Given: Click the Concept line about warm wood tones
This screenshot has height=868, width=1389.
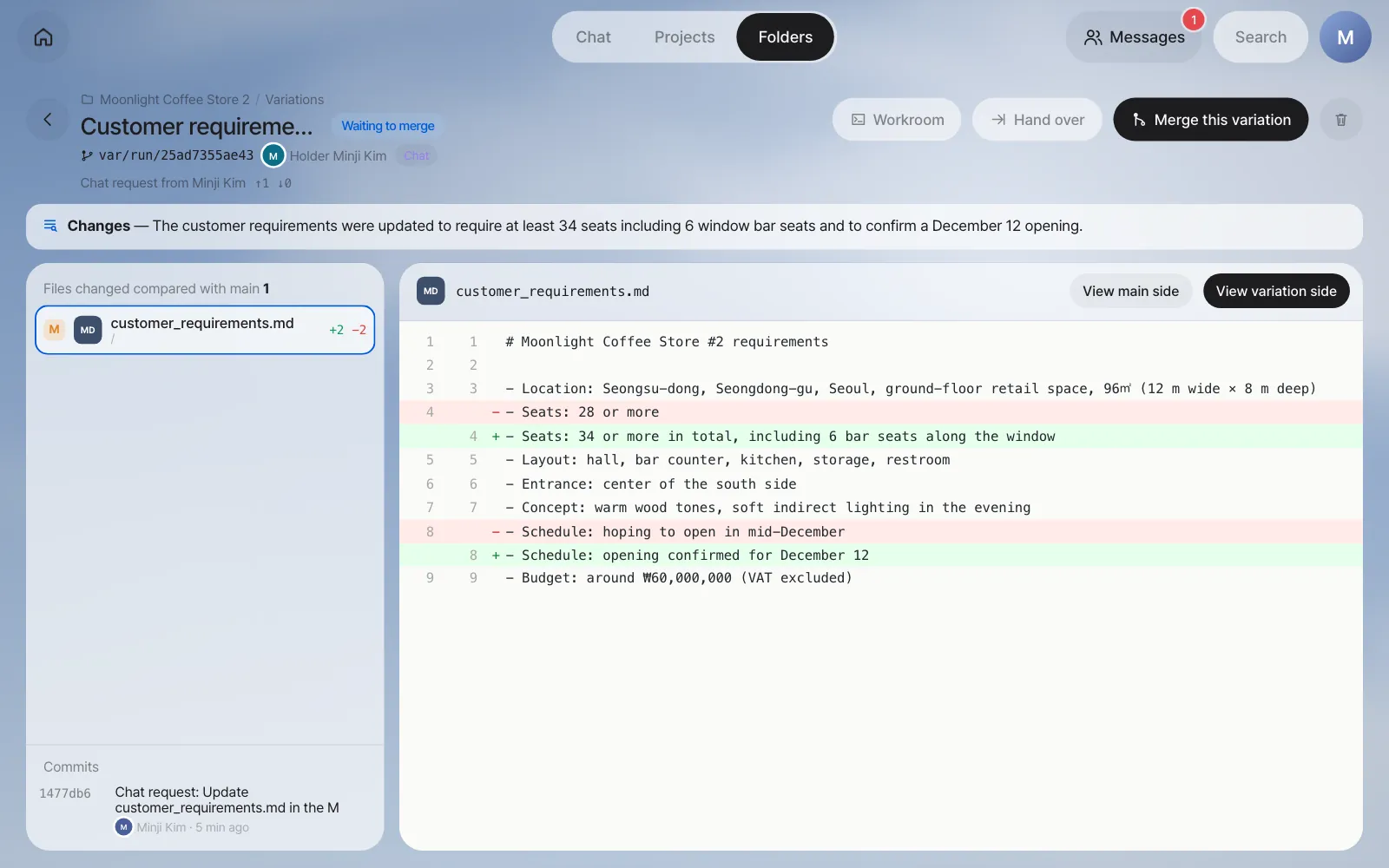Looking at the screenshot, I should [x=880, y=508].
